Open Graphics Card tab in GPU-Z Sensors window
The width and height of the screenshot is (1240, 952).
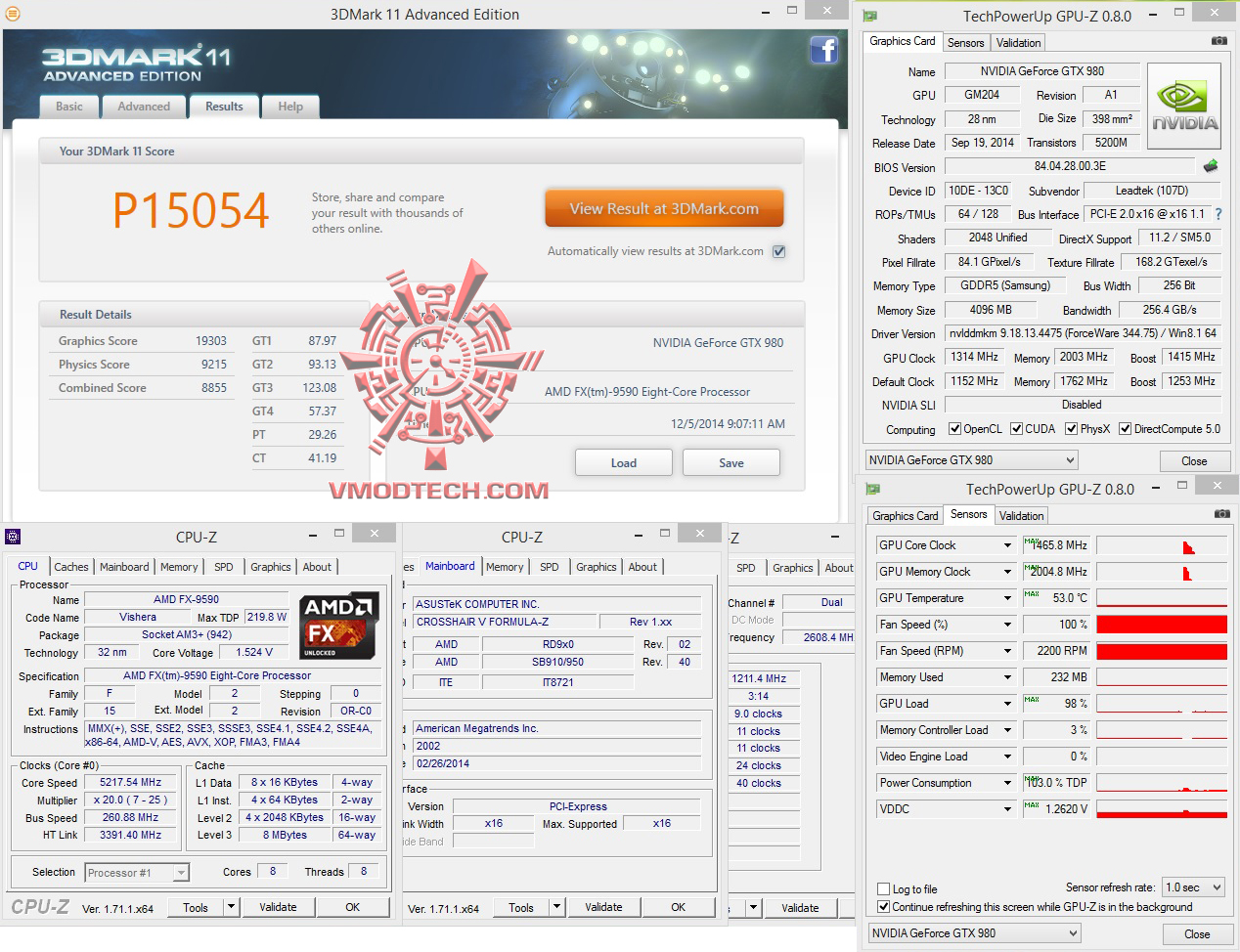point(906,516)
